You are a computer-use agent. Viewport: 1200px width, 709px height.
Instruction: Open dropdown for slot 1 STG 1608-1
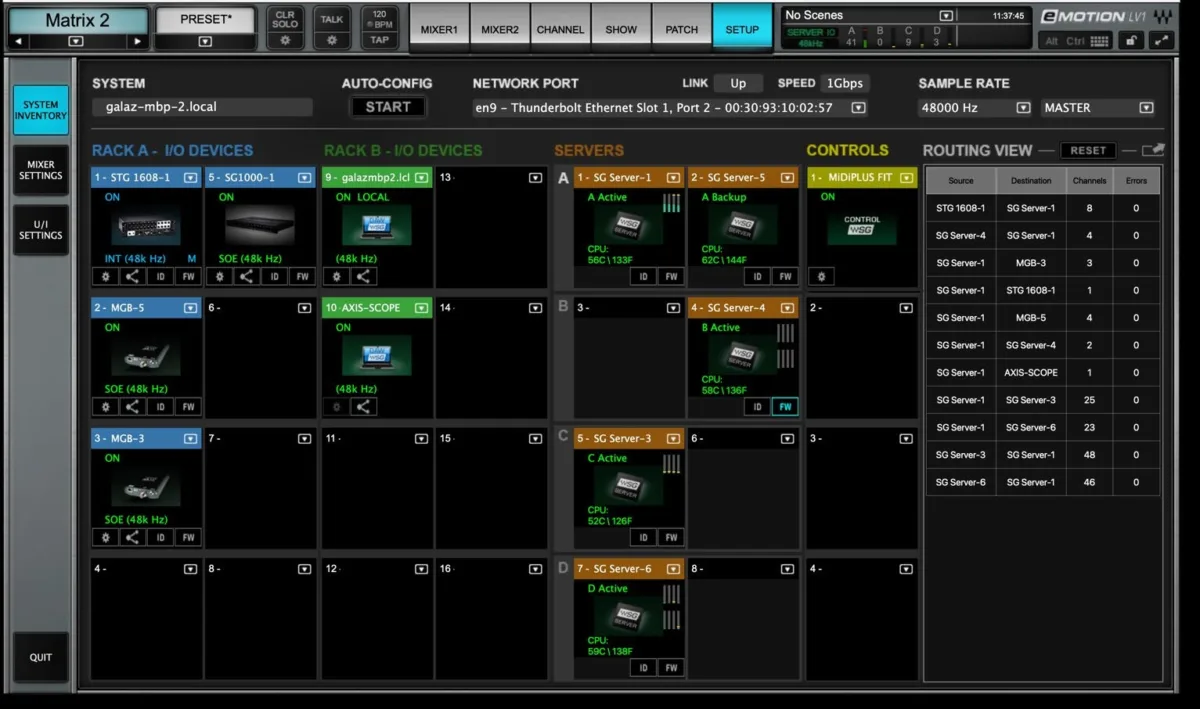point(191,178)
